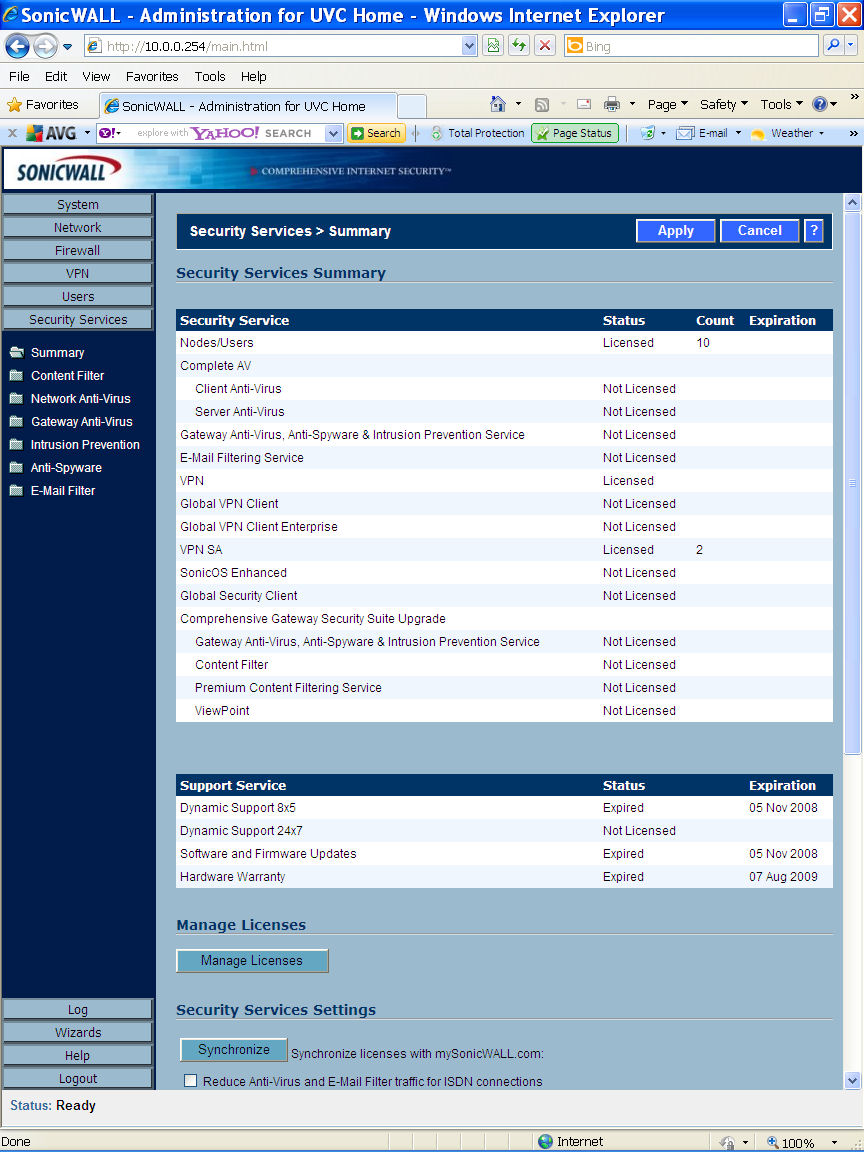
Task: Click the Read Mail envelope icon
Action: [x=584, y=104]
